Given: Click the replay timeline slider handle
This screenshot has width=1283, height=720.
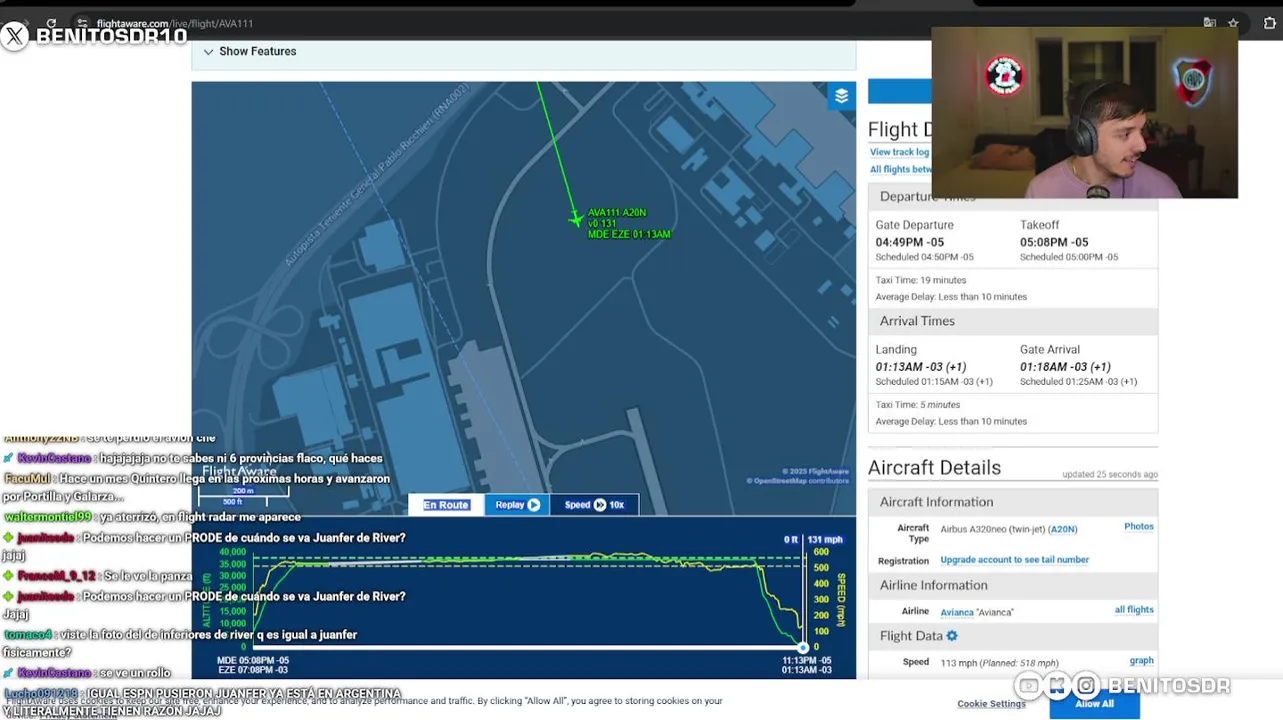Looking at the screenshot, I should click(x=802, y=648).
